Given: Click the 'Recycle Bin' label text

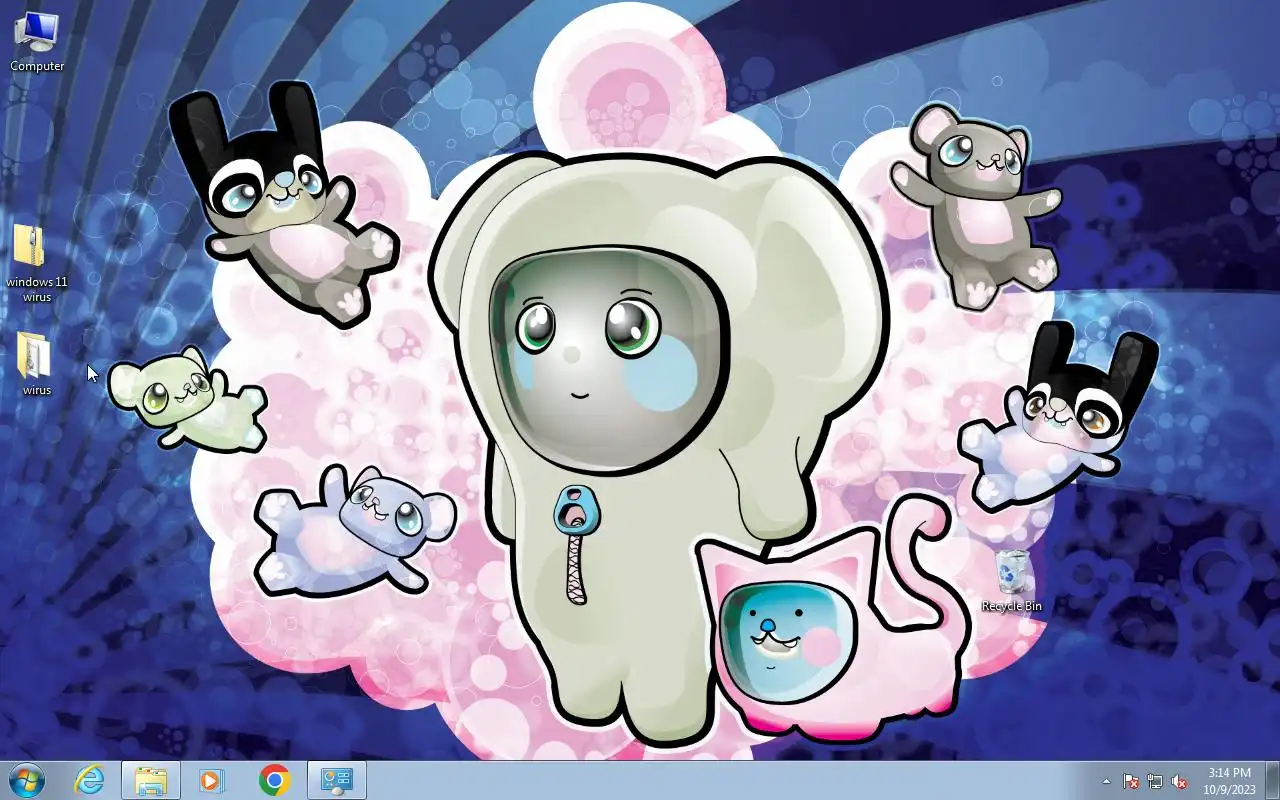Looking at the screenshot, I should coord(1012,606).
